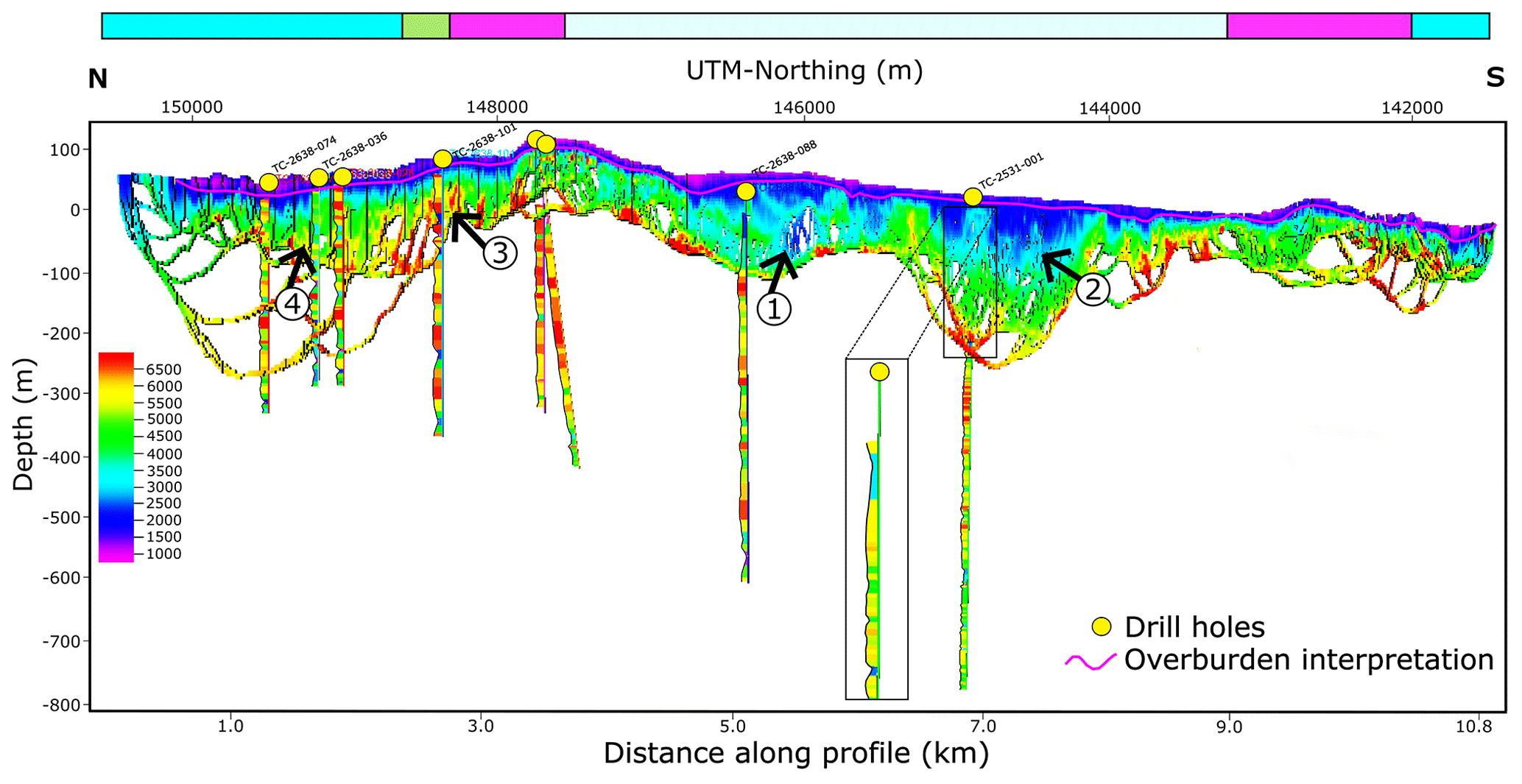Click the N direction label

[98, 79]
